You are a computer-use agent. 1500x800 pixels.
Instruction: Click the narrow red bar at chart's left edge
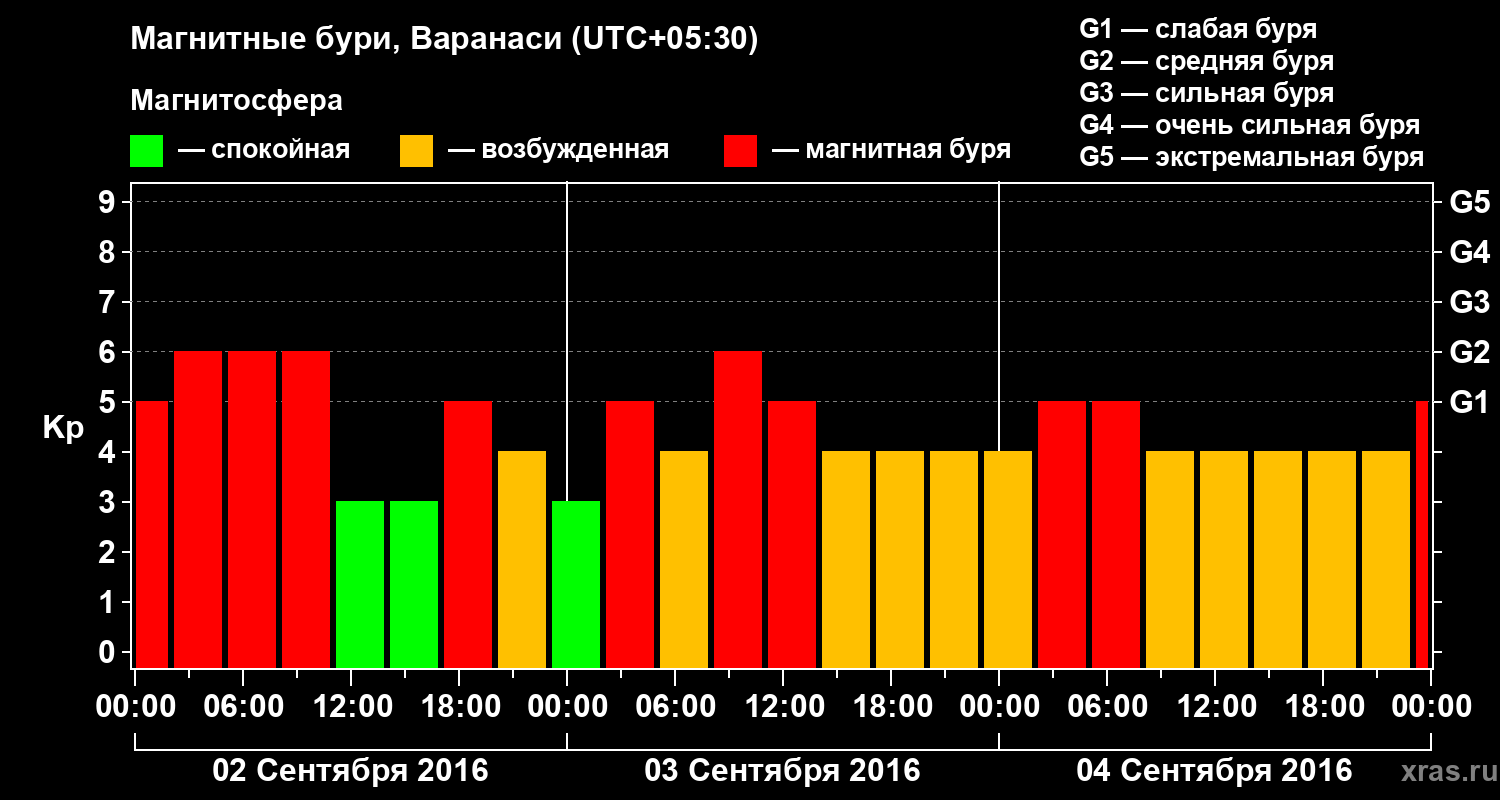tap(152, 535)
